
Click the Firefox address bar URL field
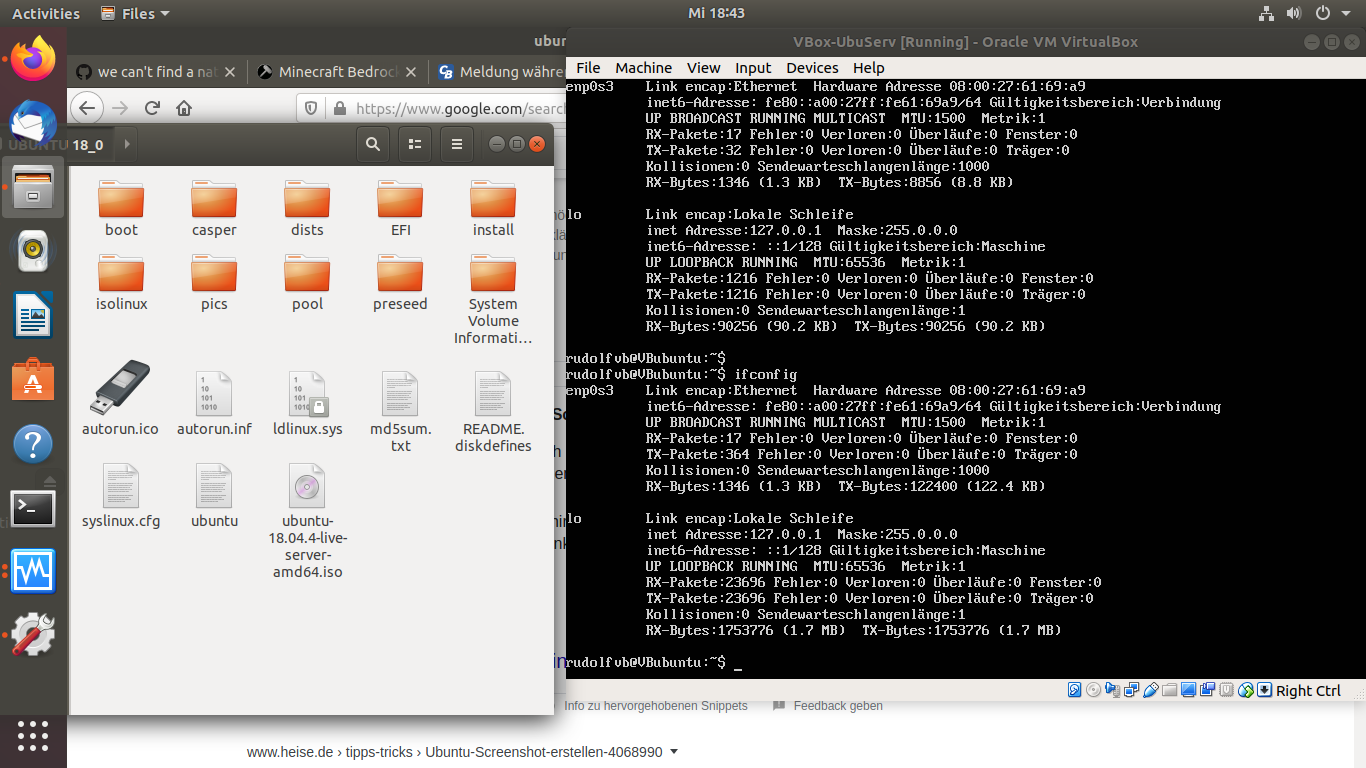pyautogui.click(x=460, y=108)
